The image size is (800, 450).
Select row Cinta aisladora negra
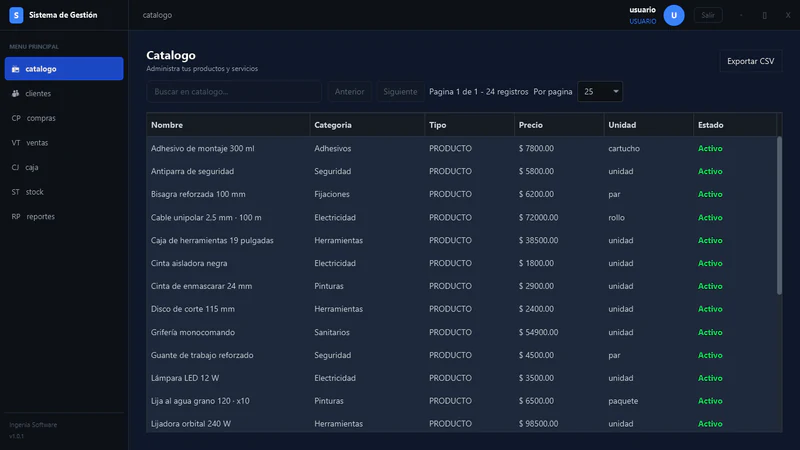(x=462, y=263)
